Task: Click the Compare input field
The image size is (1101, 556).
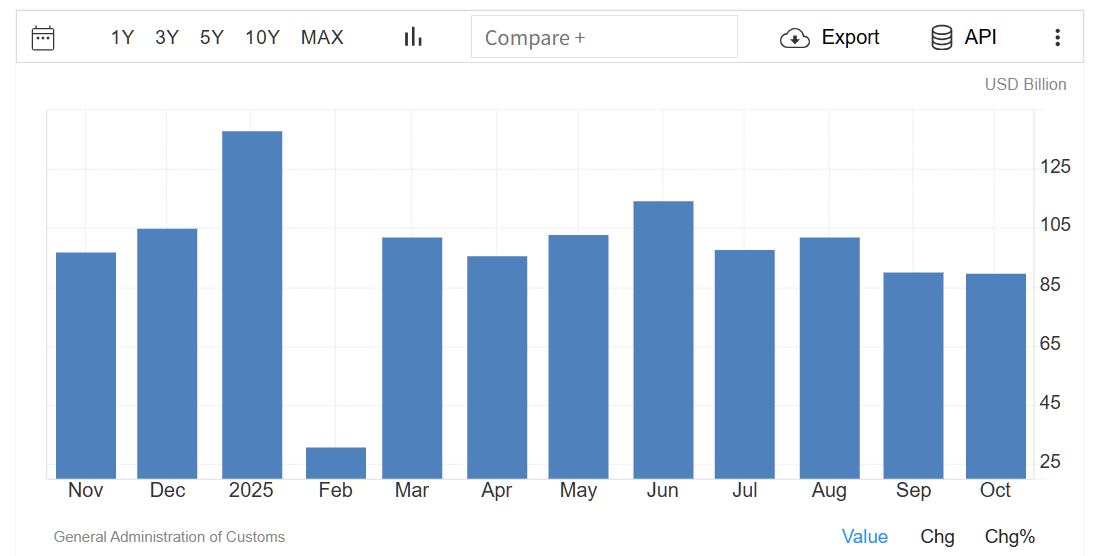Action: pyautogui.click(x=604, y=38)
